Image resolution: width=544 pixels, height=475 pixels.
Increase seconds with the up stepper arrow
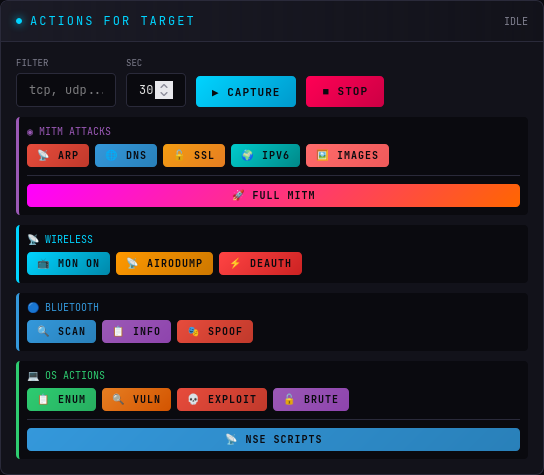[x=164, y=86]
